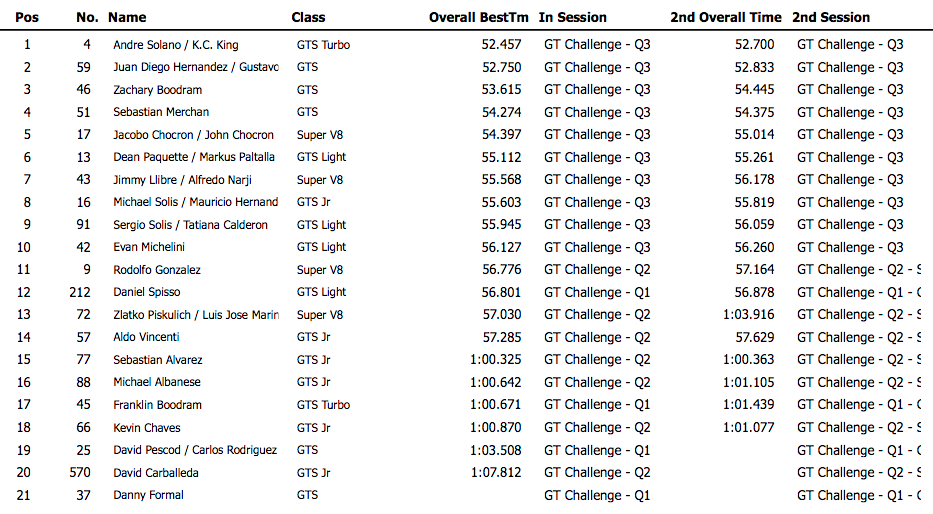Click Sebastian Merchan in the name list
This screenshot has width=933, height=514.
pyautogui.click(x=161, y=112)
